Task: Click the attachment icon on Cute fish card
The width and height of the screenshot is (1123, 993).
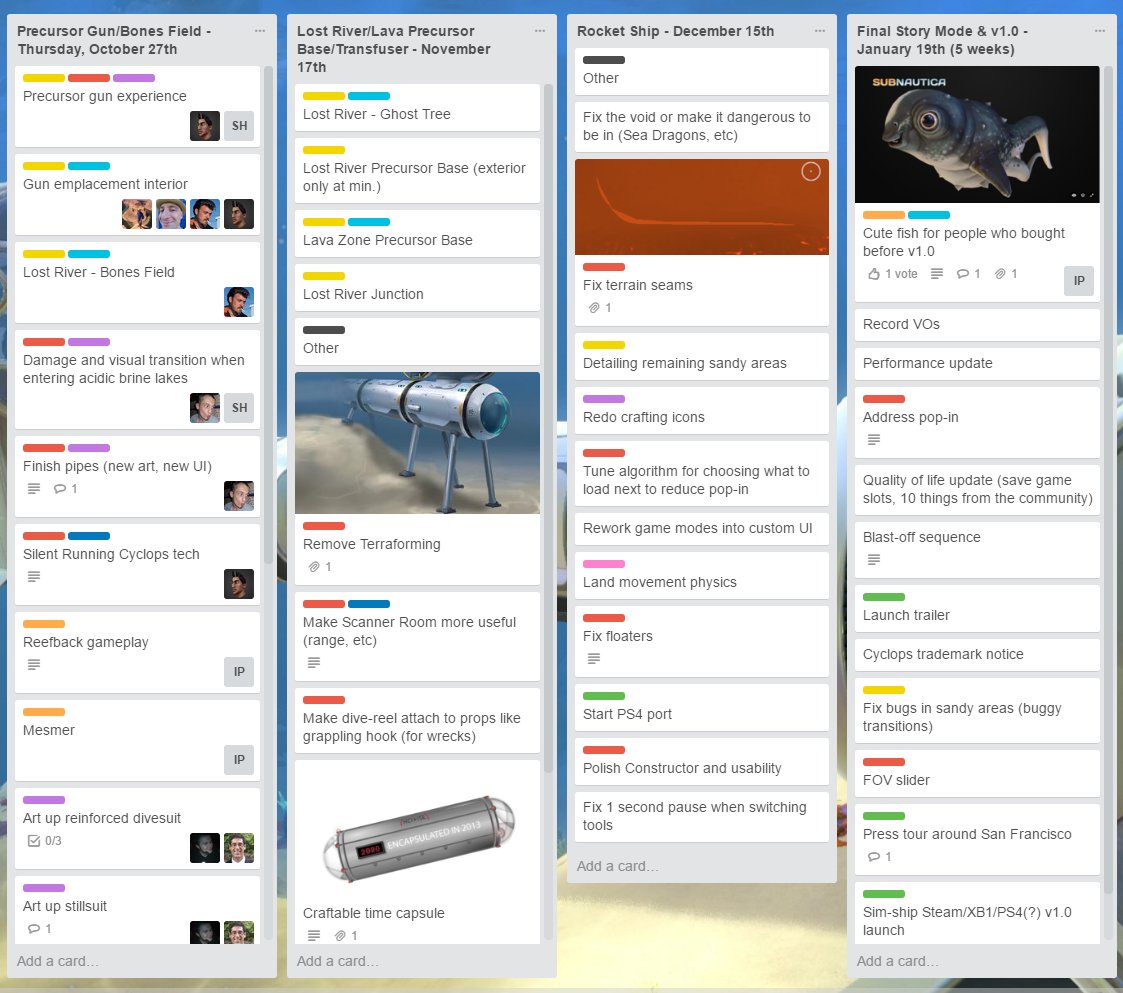Action: click(1001, 274)
